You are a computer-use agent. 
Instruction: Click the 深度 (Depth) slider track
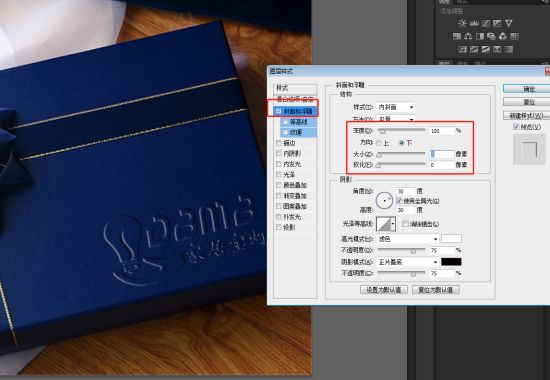coord(402,131)
